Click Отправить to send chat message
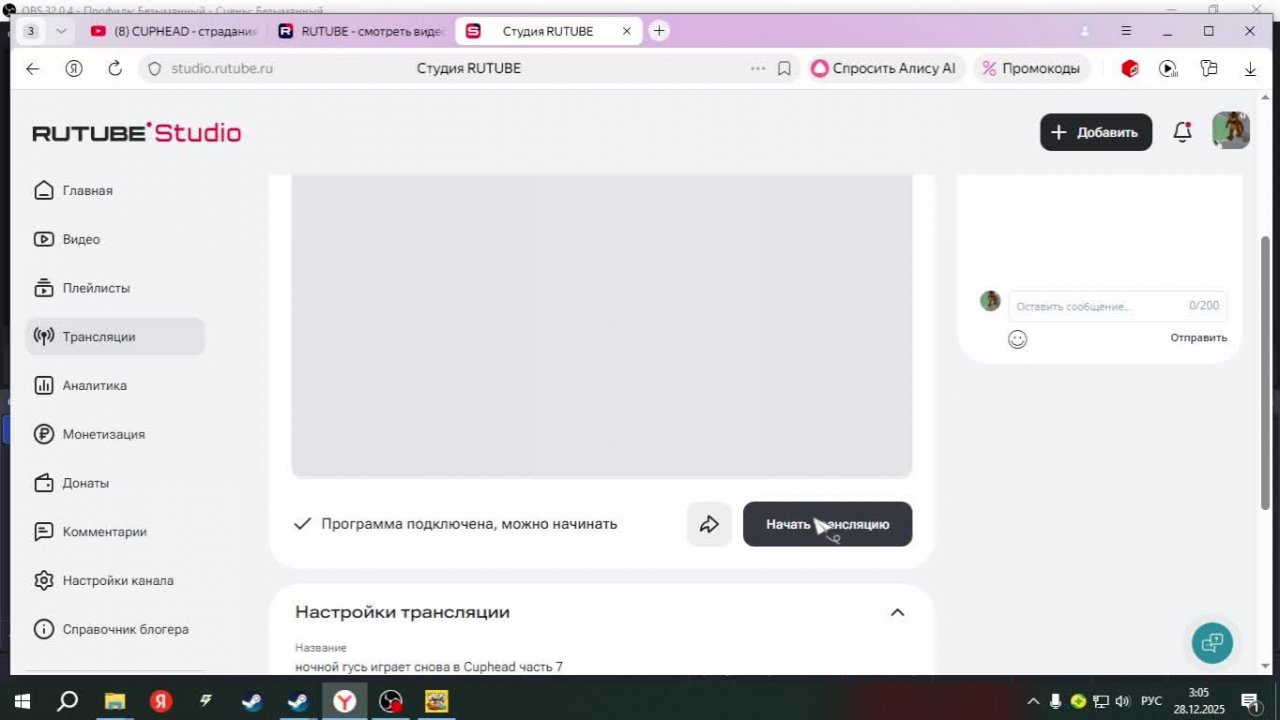The width and height of the screenshot is (1280, 720). [x=1199, y=338]
